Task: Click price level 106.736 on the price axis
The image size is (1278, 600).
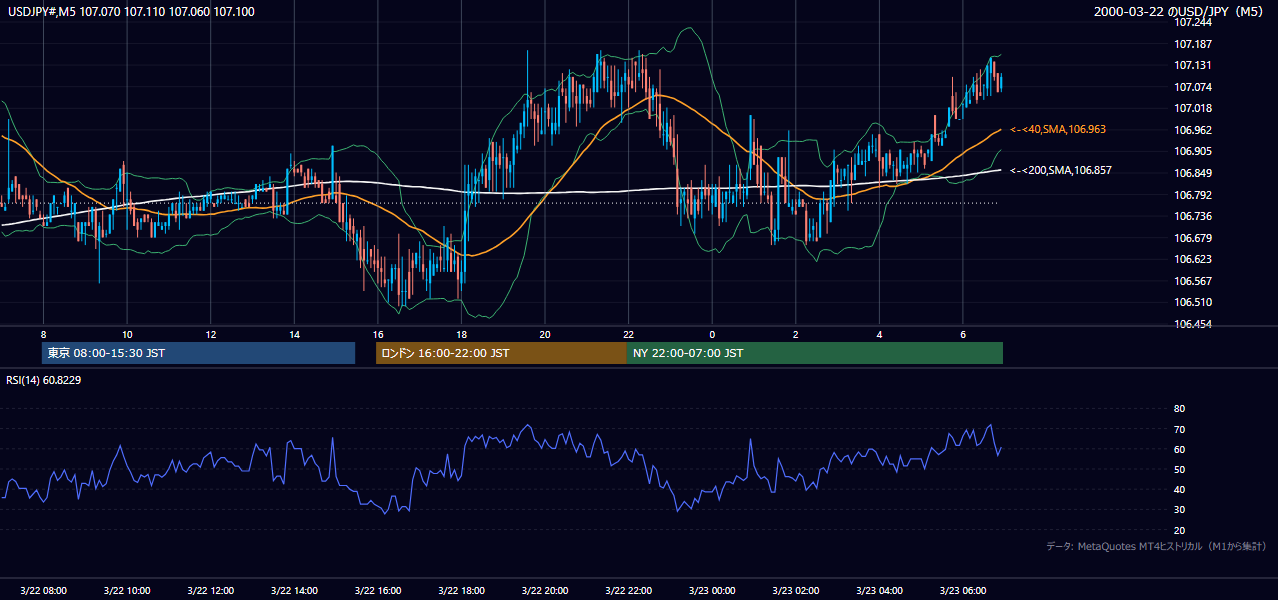Action: 1192,216
